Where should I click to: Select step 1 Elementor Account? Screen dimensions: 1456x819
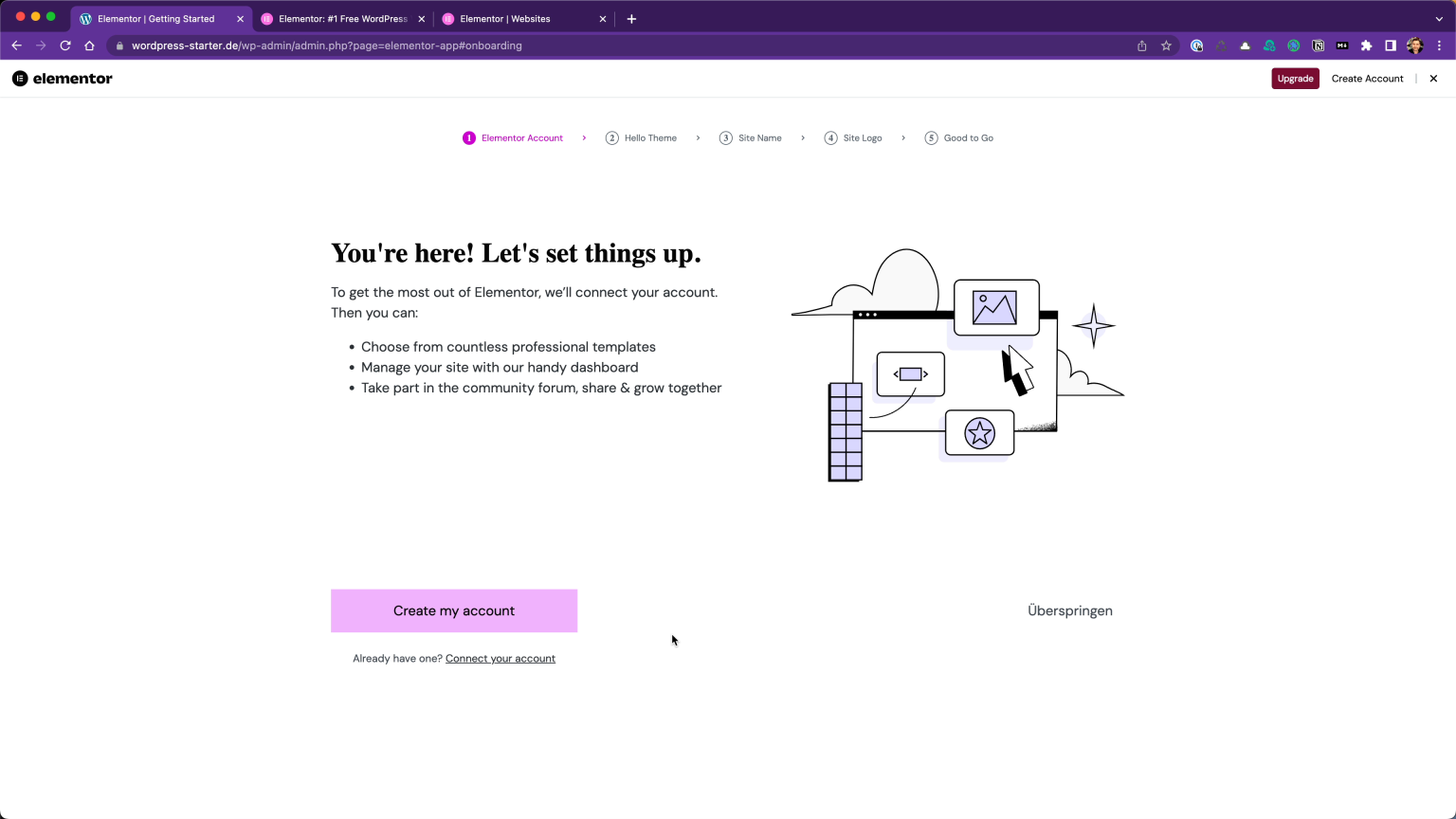coord(513,137)
